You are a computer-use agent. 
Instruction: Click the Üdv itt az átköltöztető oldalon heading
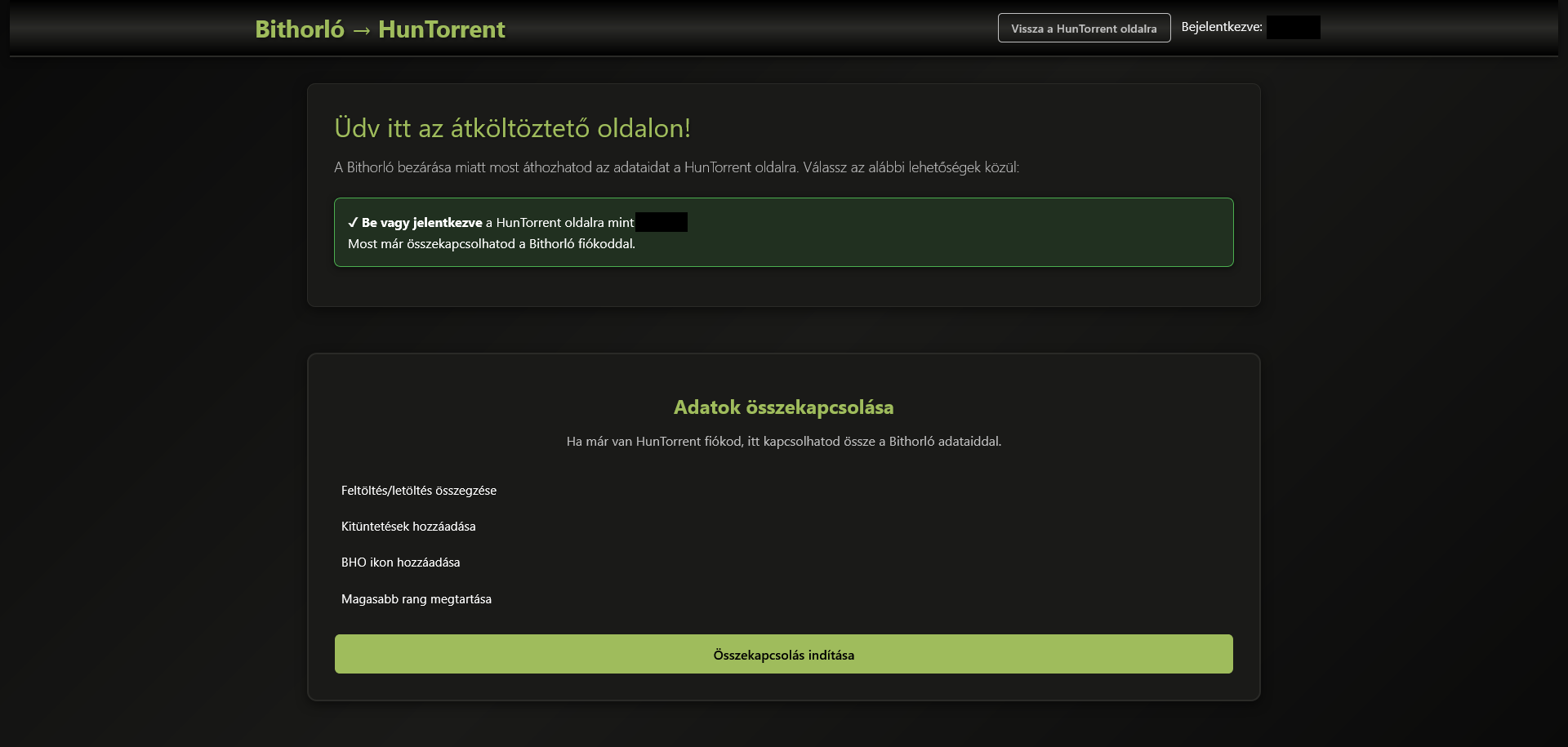click(x=512, y=128)
